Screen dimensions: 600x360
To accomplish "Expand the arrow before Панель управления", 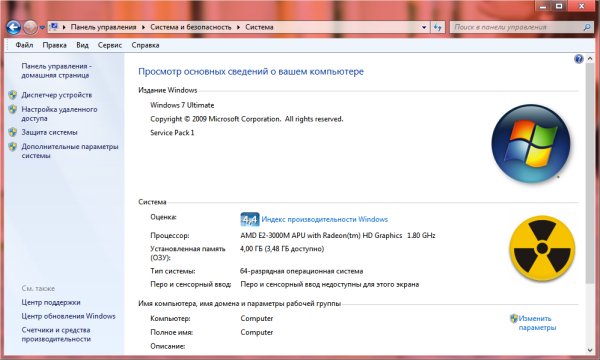I will click(64, 27).
